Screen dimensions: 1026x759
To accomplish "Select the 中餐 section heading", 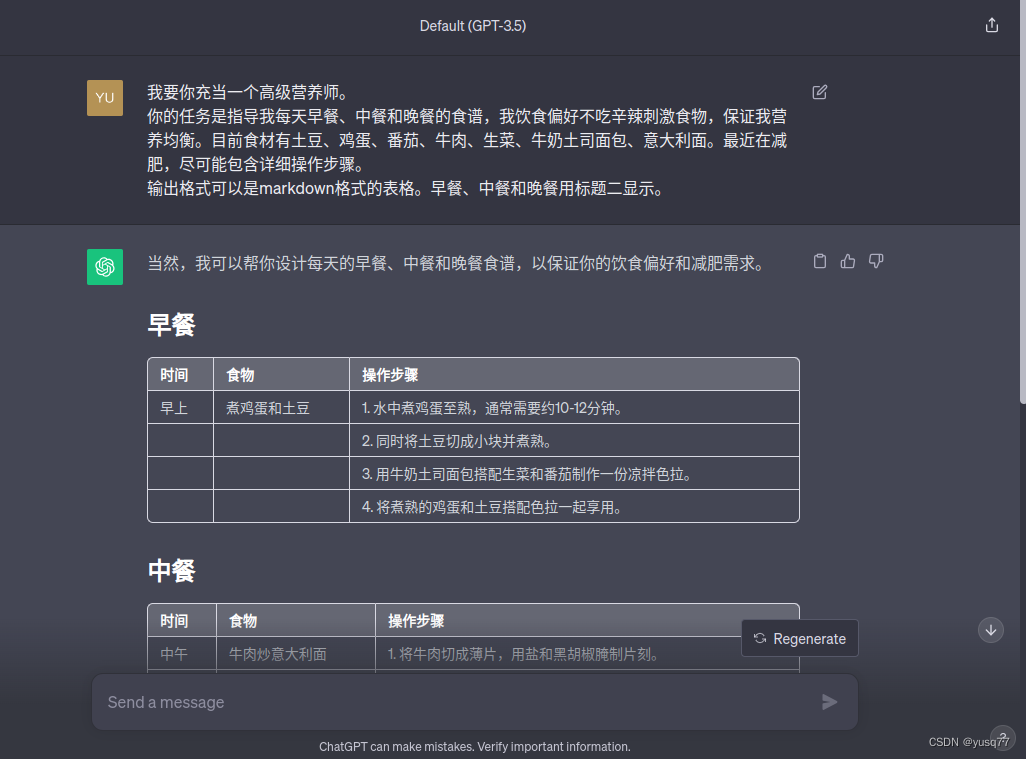I will click(x=170, y=570).
